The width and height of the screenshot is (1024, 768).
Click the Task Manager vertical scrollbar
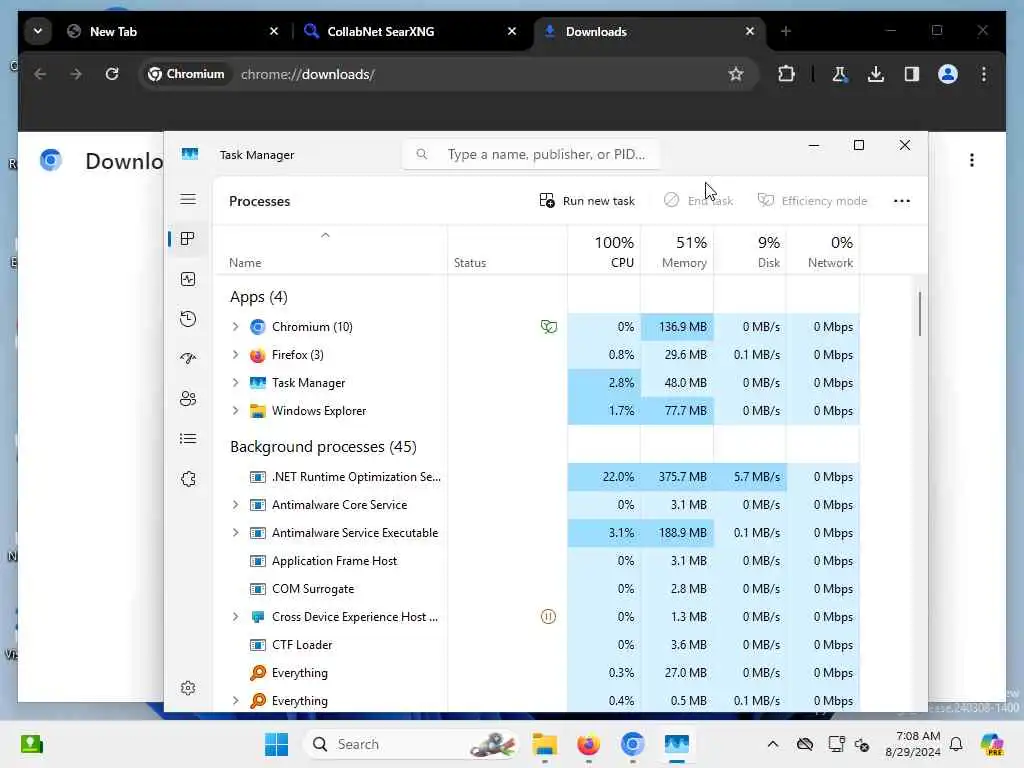(920, 314)
